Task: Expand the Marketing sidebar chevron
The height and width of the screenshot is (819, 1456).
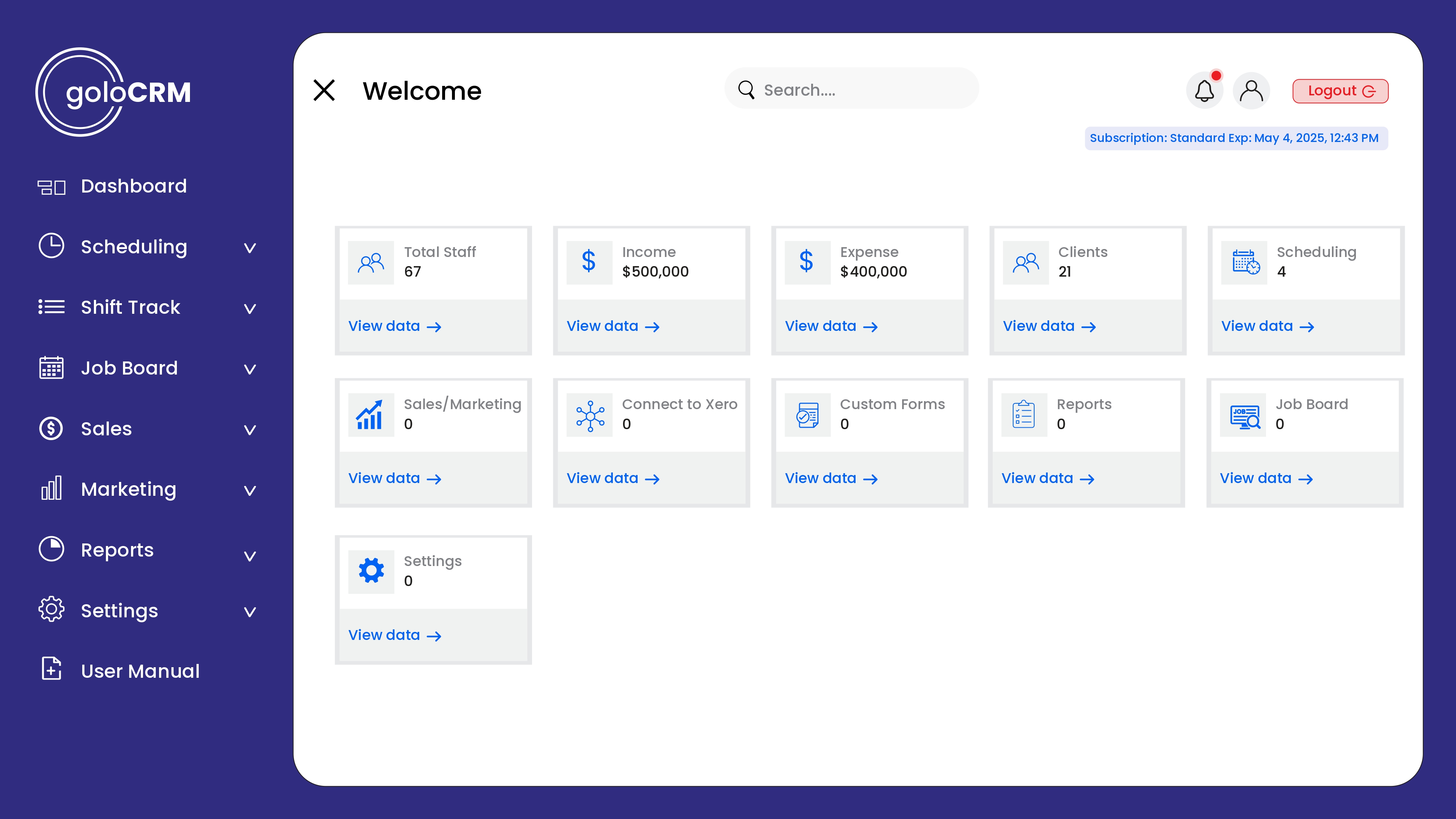Action: [250, 490]
